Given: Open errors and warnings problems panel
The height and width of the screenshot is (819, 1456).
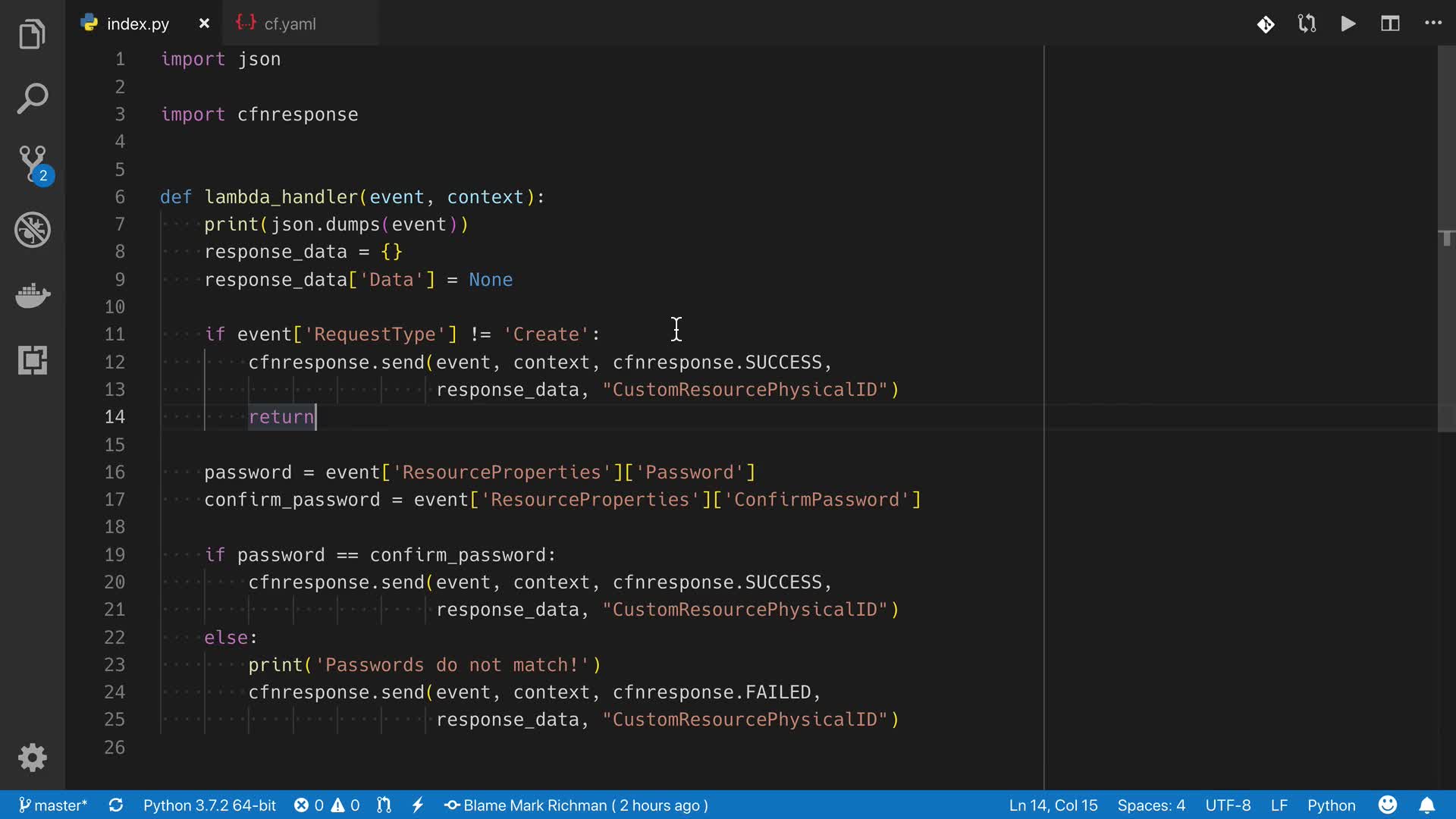Looking at the screenshot, I should (x=327, y=805).
